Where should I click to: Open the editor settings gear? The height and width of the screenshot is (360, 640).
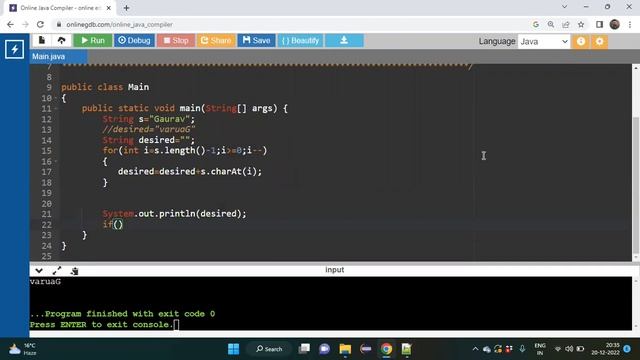click(599, 41)
